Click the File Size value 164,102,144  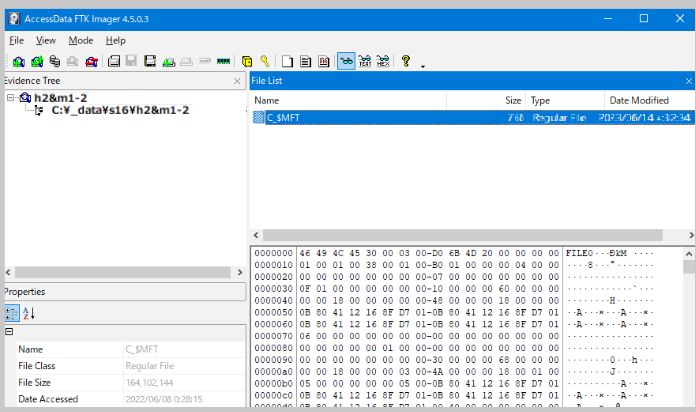pyautogui.click(x=149, y=383)
